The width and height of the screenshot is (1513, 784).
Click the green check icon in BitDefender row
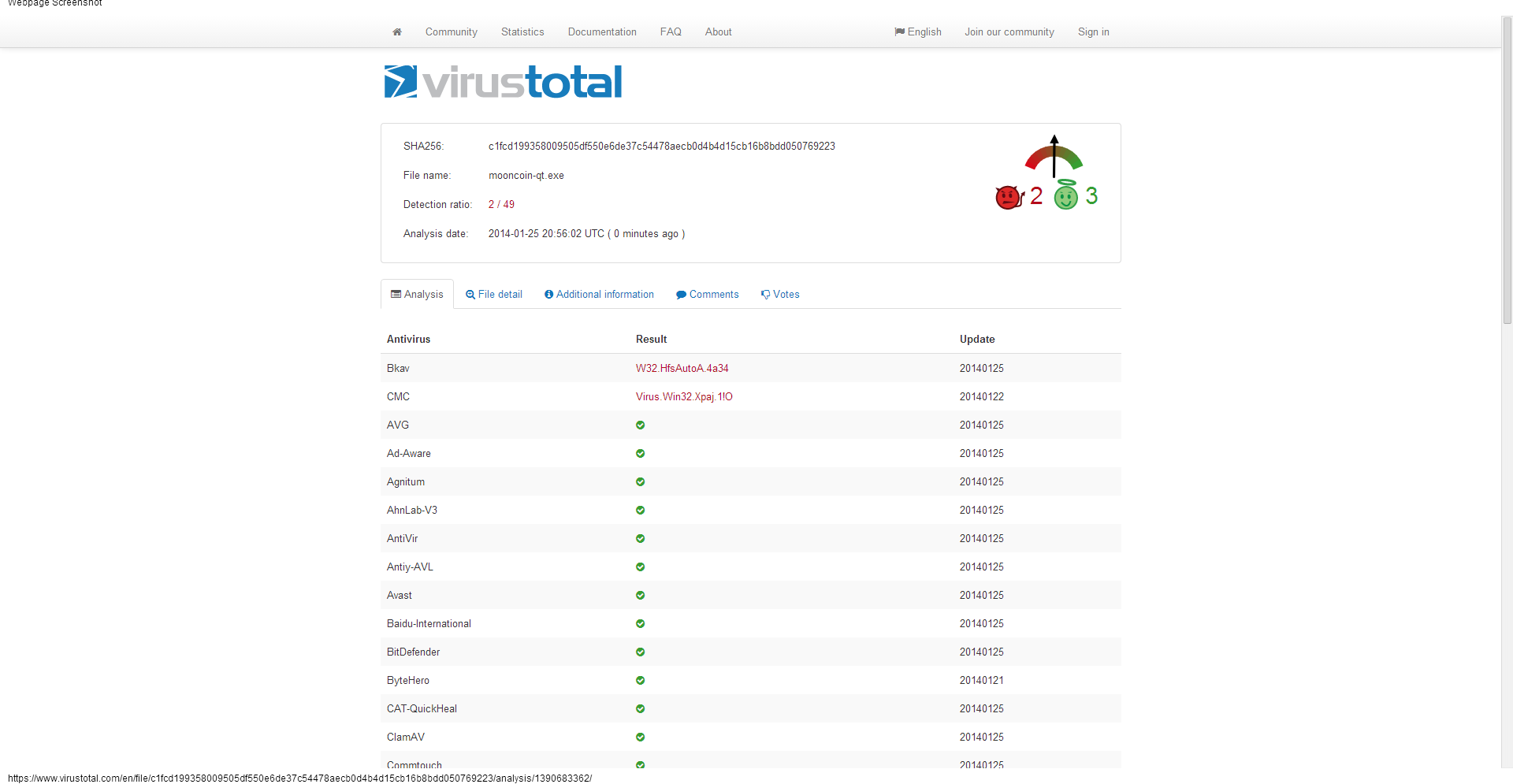(641, 652)
